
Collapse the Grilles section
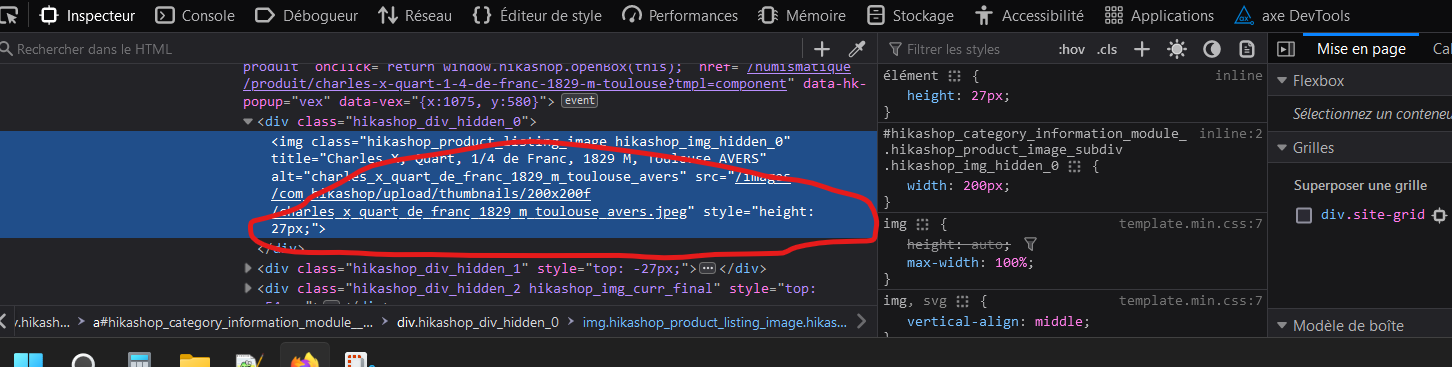pyautogui.click(x=1282, y=148)
